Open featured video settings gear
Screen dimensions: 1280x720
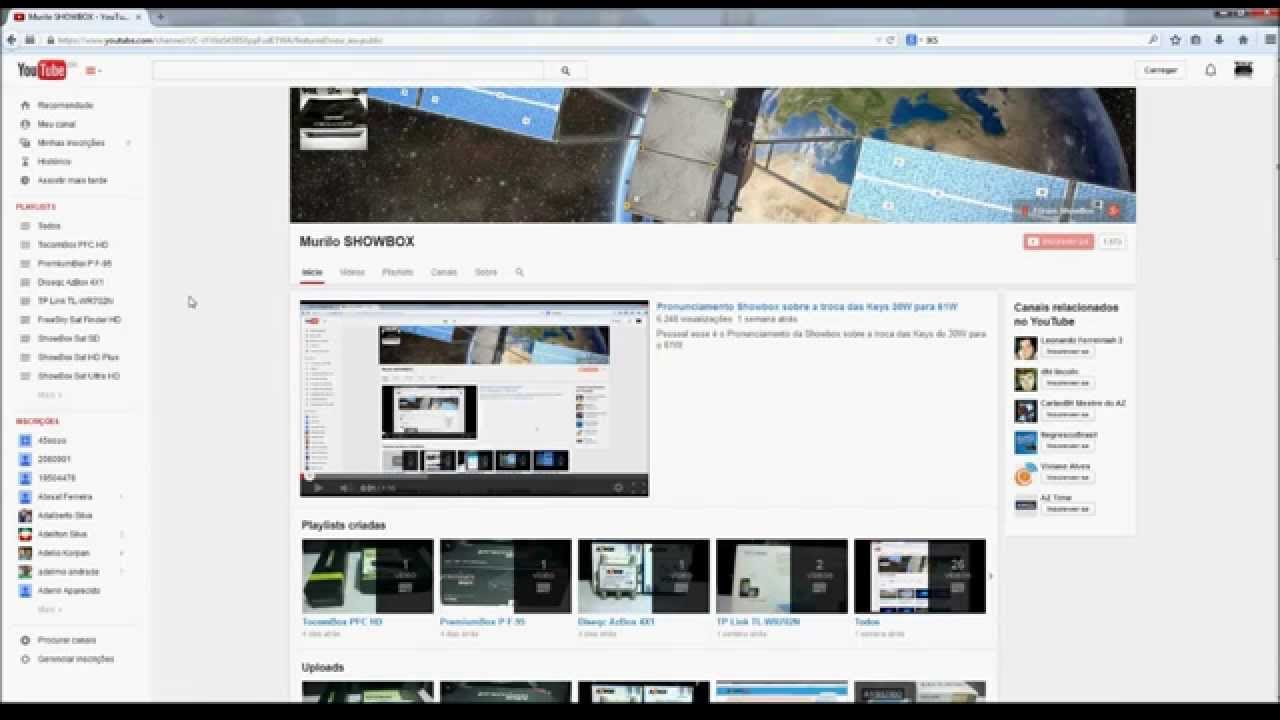[x=618, y=488]
